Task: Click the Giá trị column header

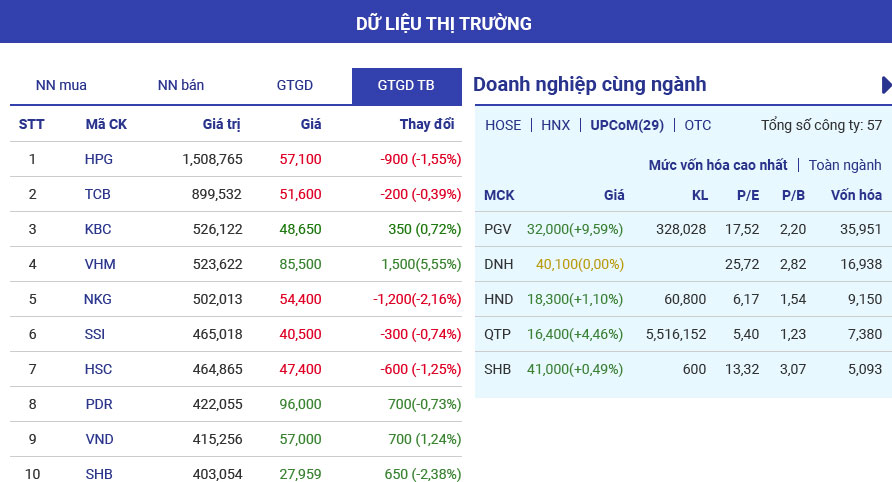Action: (221, 124)
